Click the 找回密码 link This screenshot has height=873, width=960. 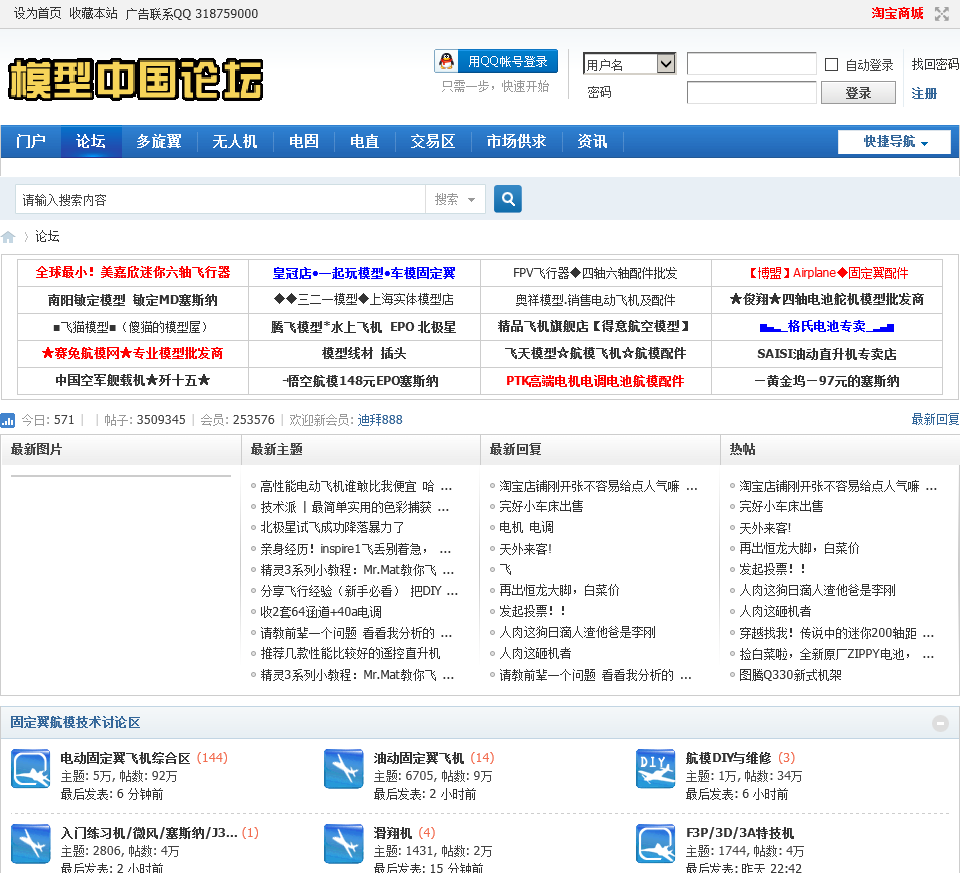tap(935, 64)
